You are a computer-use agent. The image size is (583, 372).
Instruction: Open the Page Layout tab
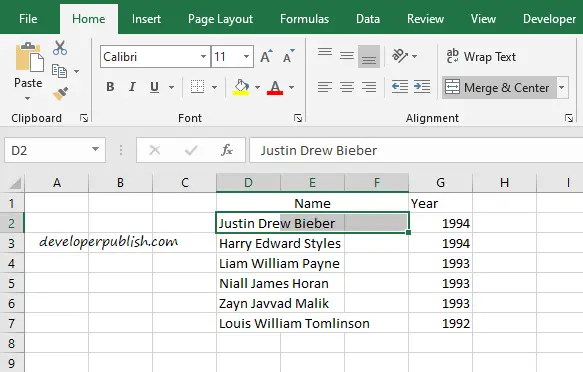[x=220, y=19]
